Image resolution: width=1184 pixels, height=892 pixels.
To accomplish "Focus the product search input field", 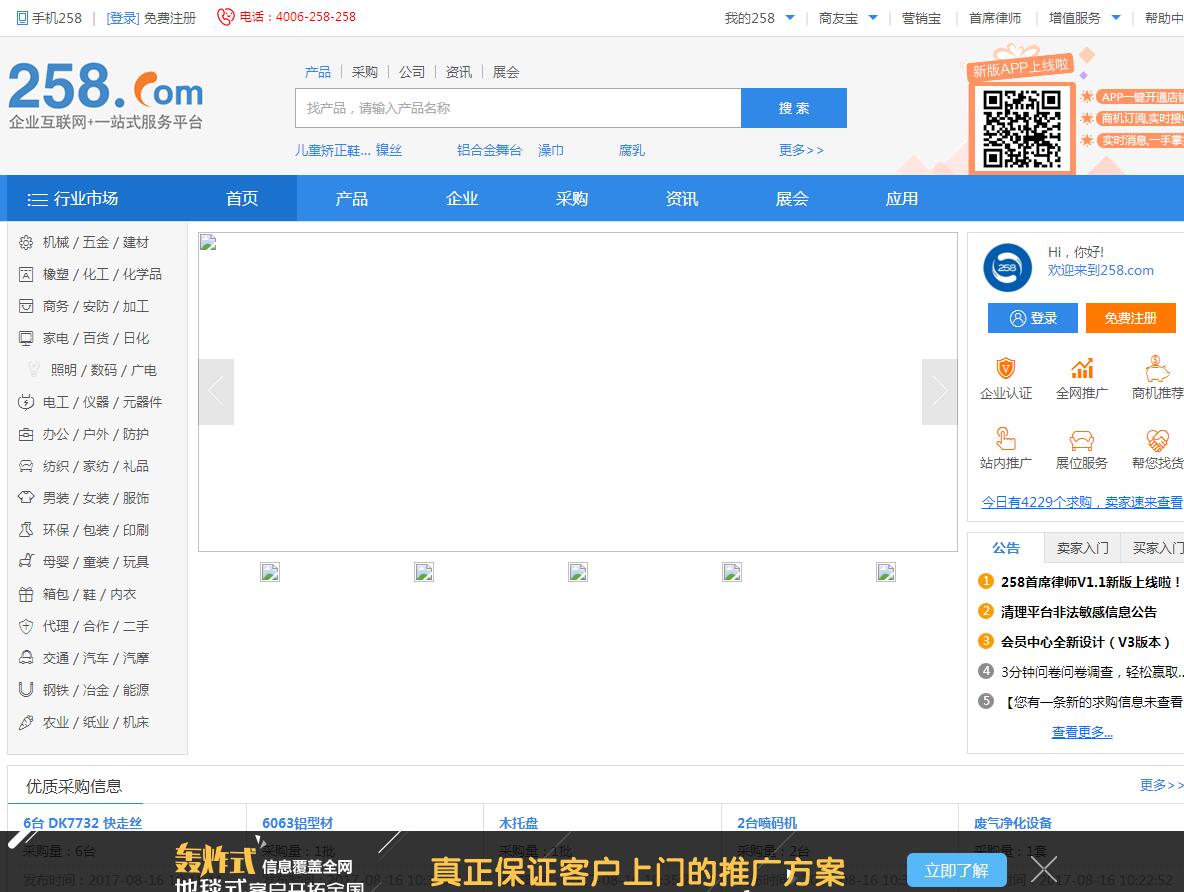I will pos(518,108).
